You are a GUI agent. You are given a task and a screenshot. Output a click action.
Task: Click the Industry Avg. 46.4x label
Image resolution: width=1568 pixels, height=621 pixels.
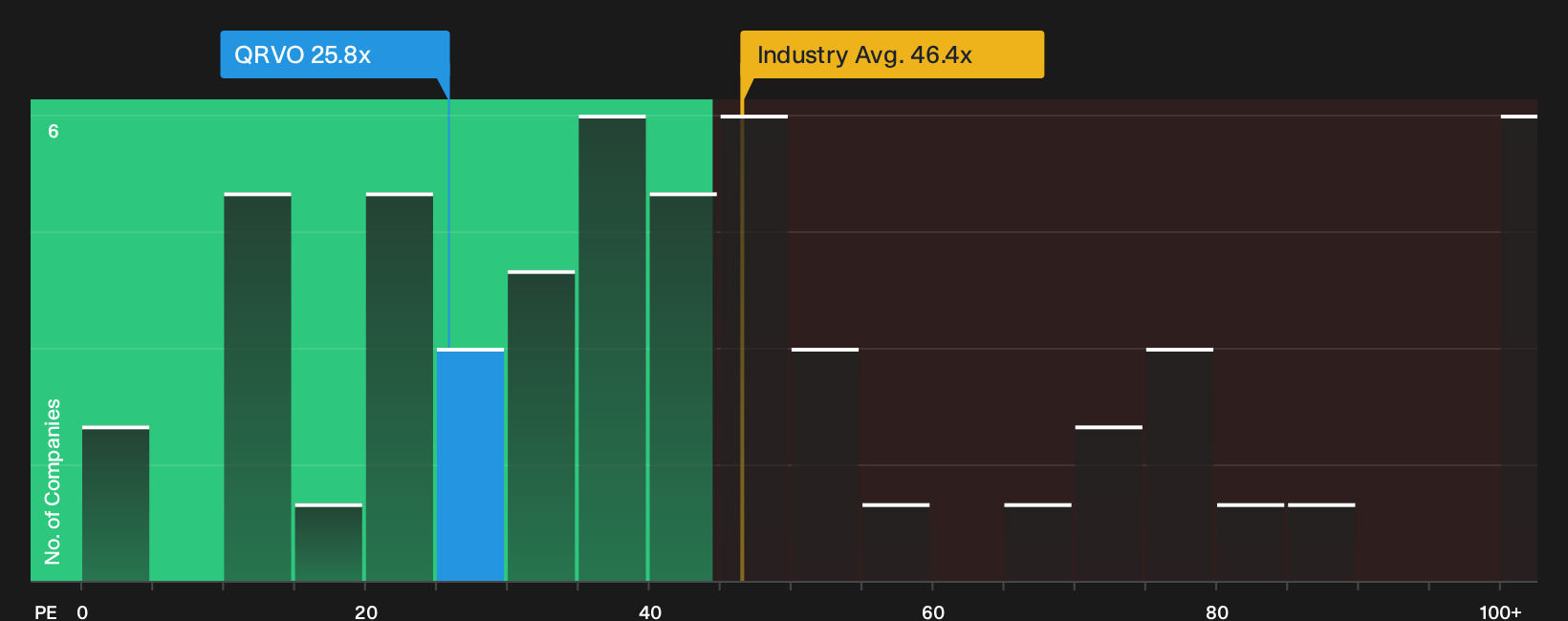(892, 54)
